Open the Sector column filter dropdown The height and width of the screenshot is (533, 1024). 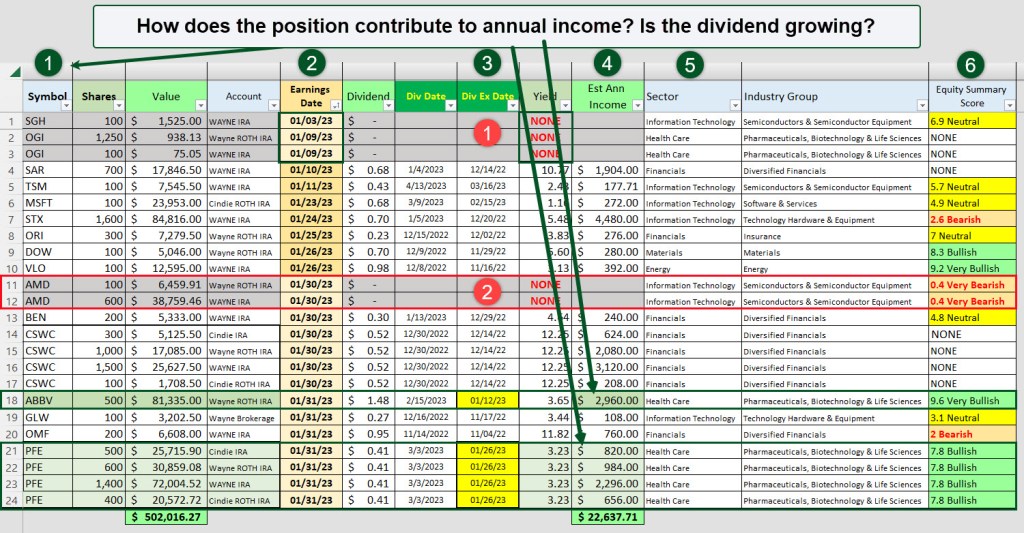[734, 104]
